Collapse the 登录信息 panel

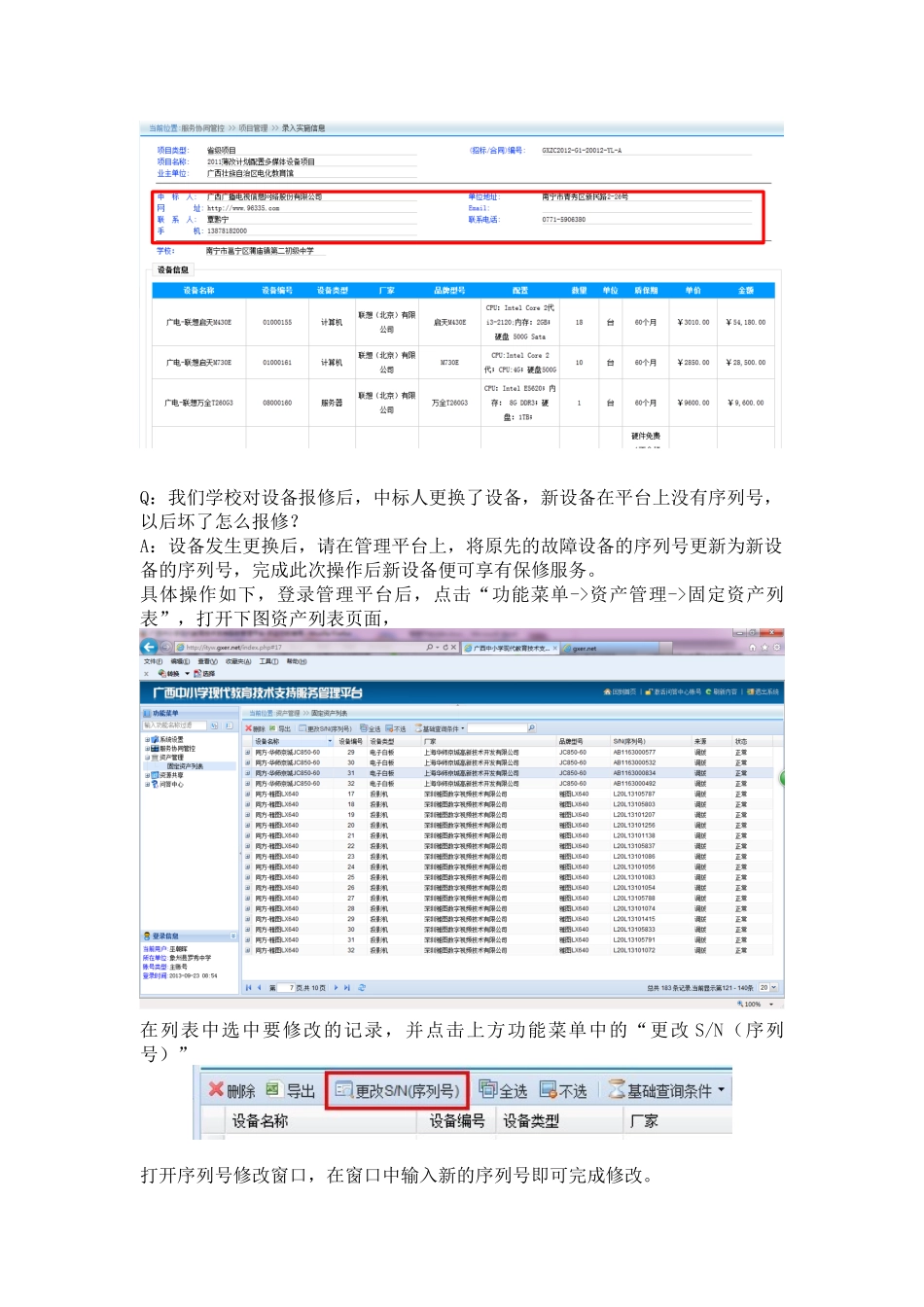coord(232,936)
